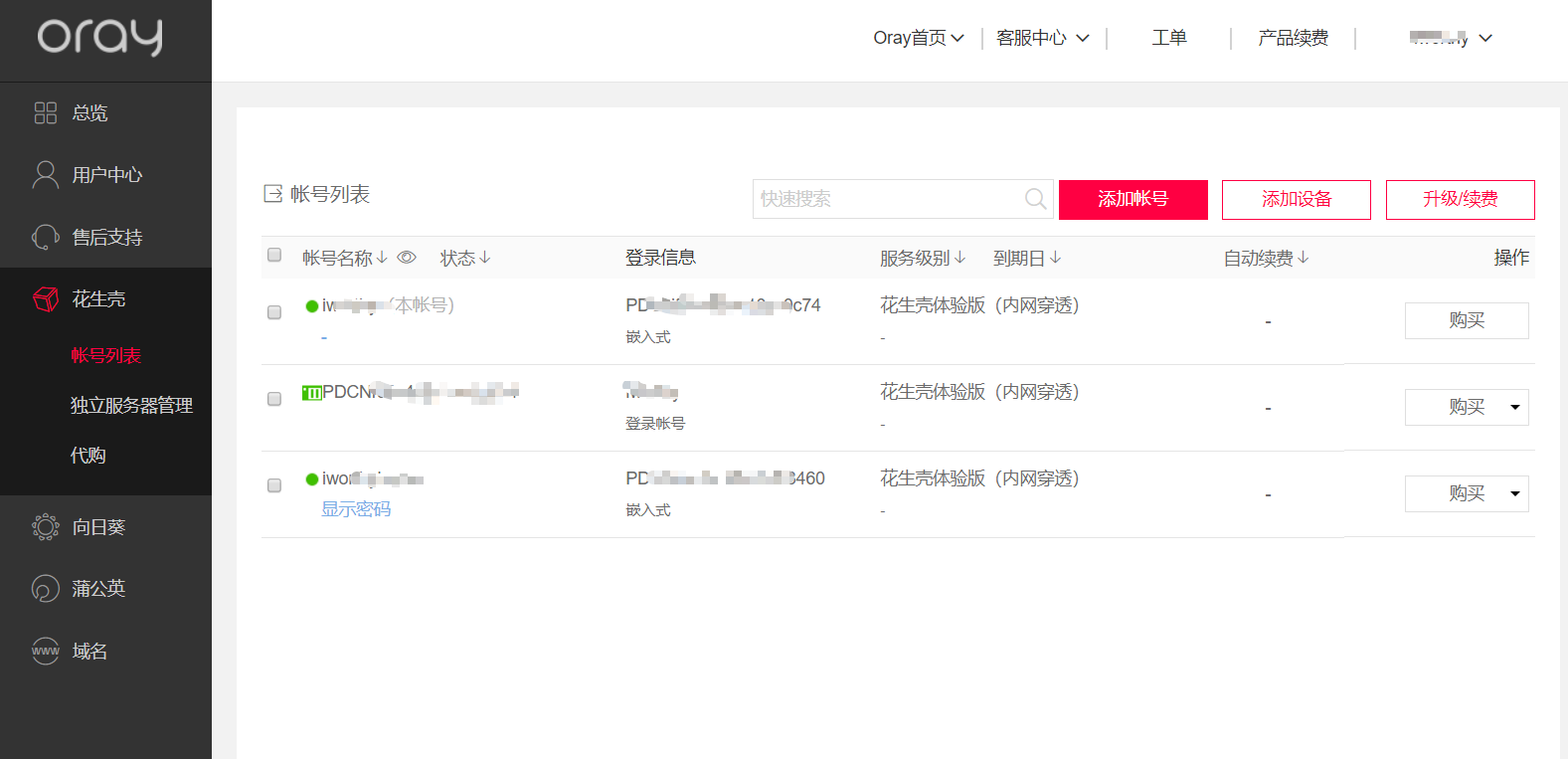This screenshot has width=1568, height=759.
Task: Click 购买 button in 本帐号 row
Action: point(1467,320)
